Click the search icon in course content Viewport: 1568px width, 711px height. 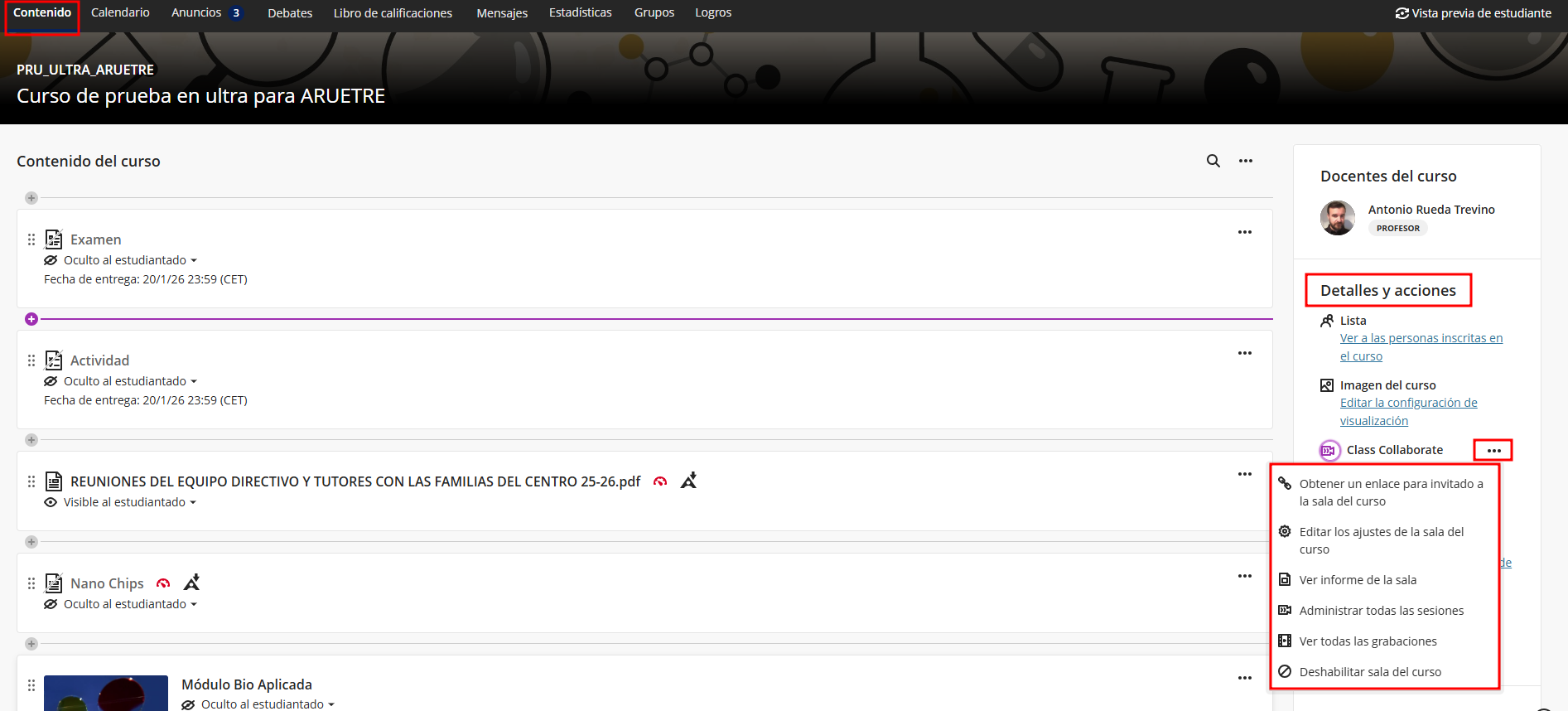tap(1213, 161)
